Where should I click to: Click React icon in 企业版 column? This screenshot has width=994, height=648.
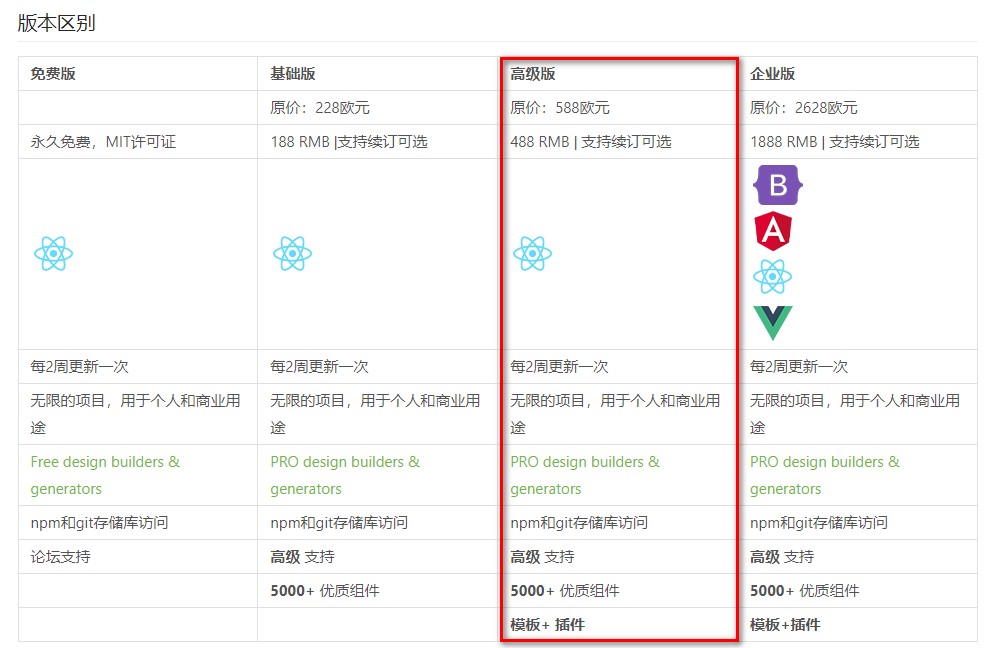(x=772, y=277)
